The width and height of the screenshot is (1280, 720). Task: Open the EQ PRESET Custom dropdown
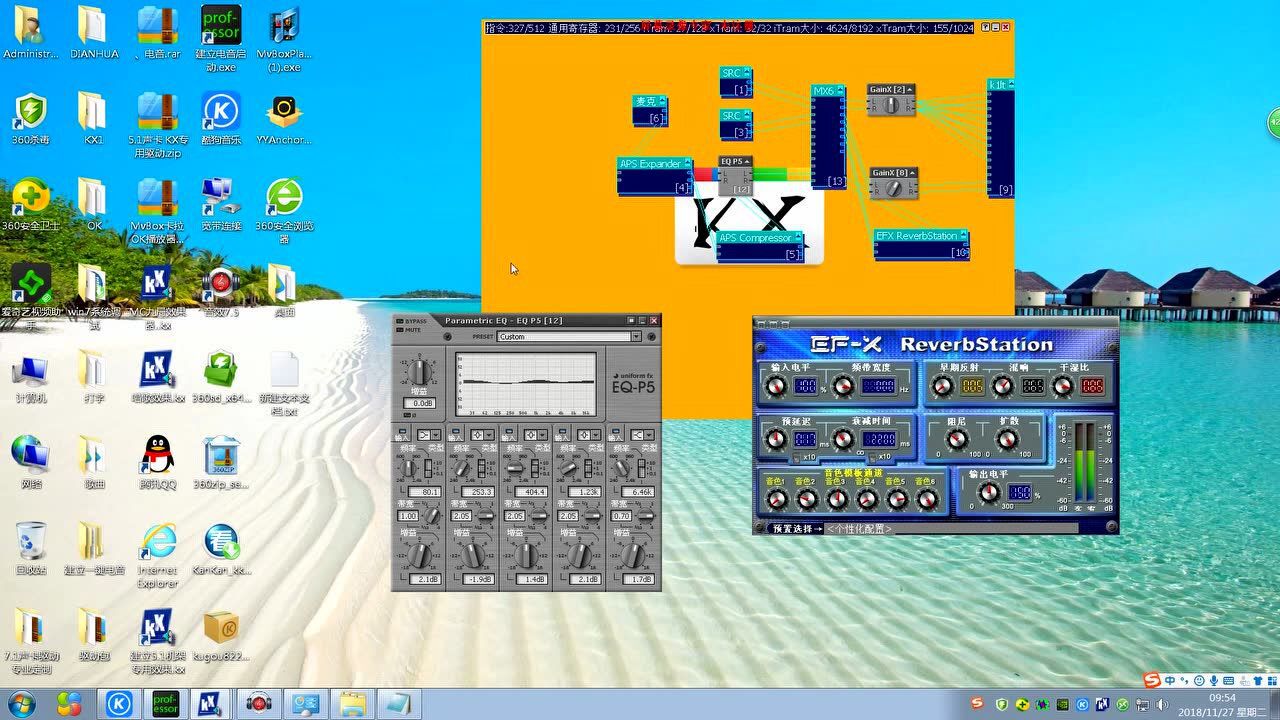pyautogui.click(x=636, y=337)
